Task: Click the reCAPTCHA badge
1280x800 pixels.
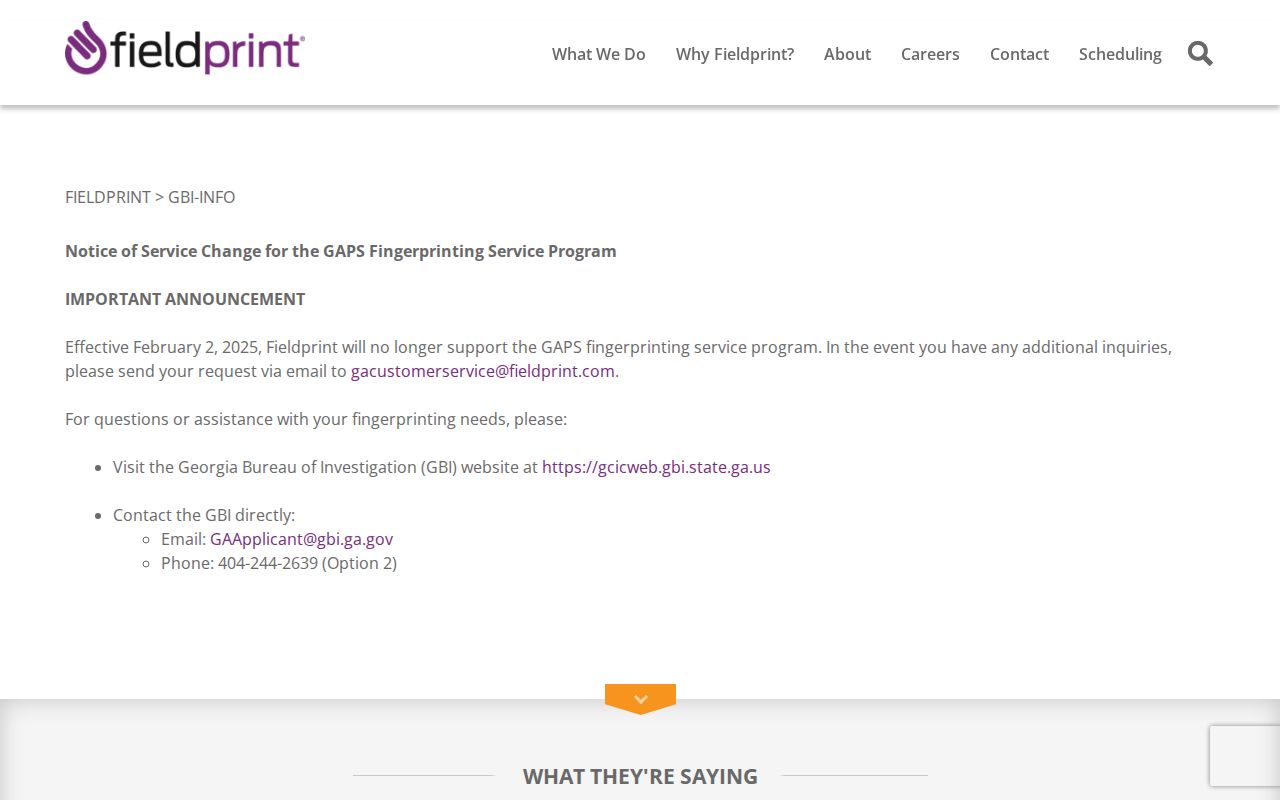Action: tap(1245, 756)
